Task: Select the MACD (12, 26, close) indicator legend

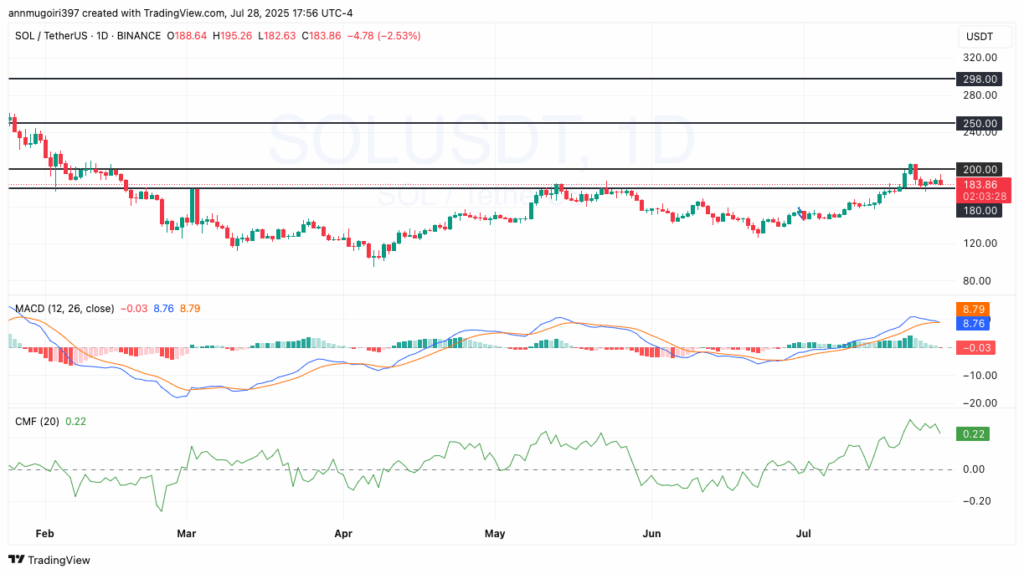Action: pos(65,308)
